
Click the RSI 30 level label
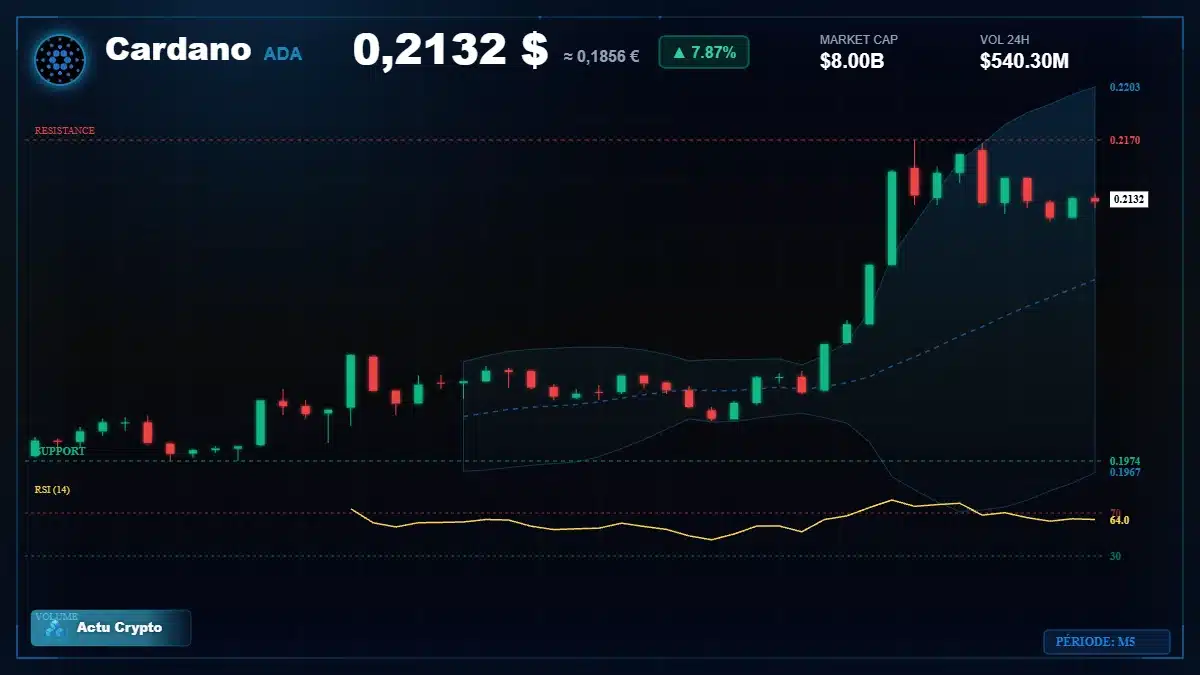coord(1115,556)
